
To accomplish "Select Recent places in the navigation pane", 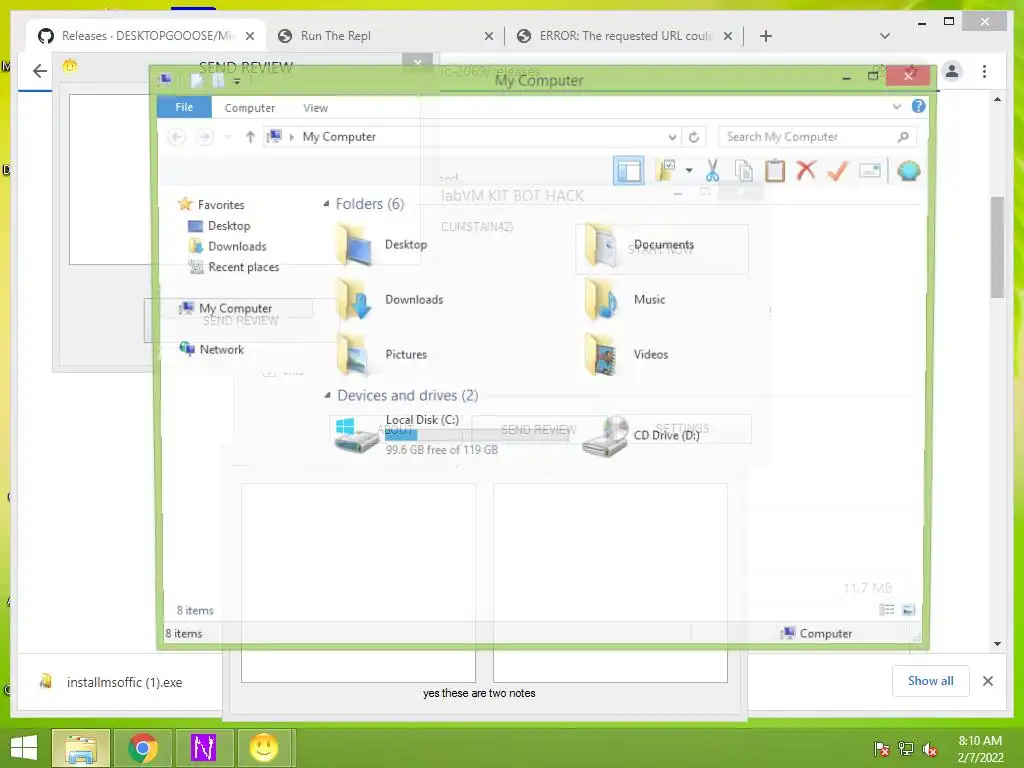I will (x=244, y=267).
